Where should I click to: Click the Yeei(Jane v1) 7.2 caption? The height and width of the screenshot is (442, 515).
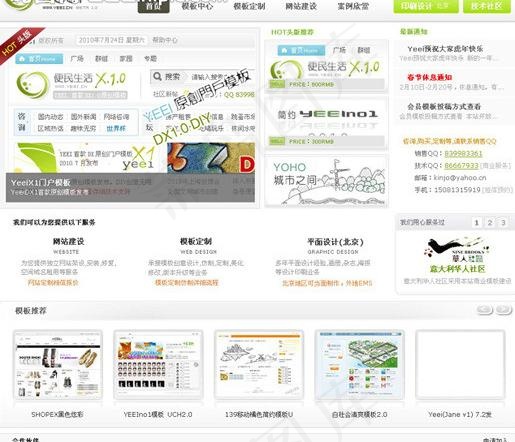pos(460,415)
